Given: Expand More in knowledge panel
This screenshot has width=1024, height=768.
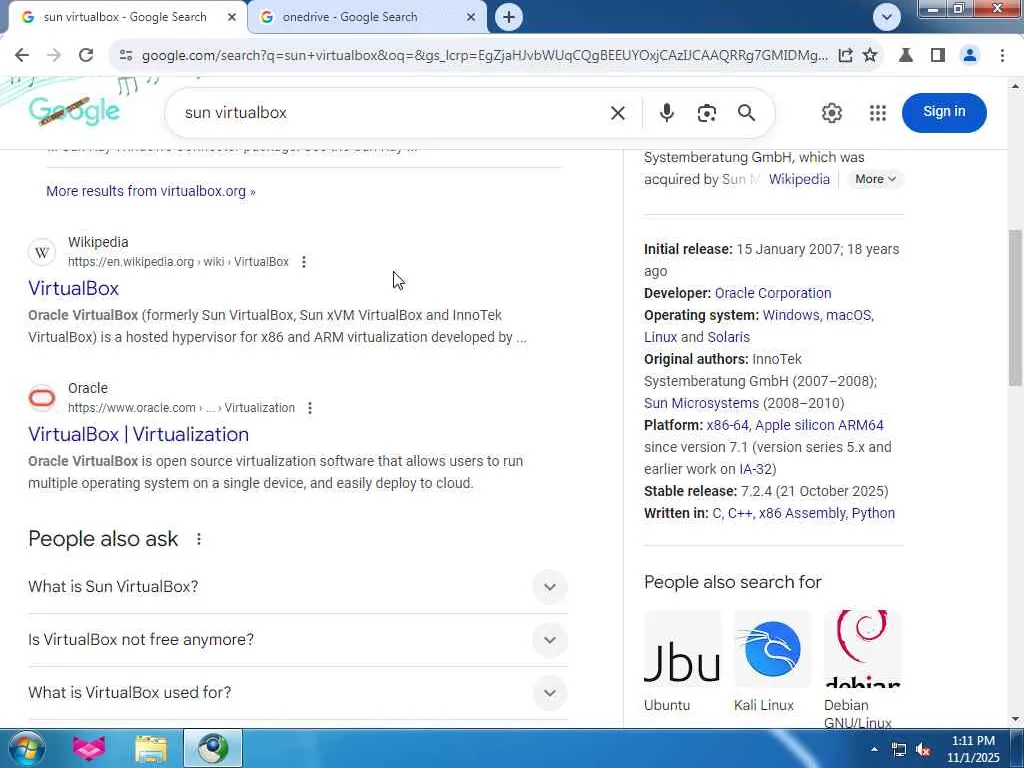Looking at the screenshot, I should [875, 179].
